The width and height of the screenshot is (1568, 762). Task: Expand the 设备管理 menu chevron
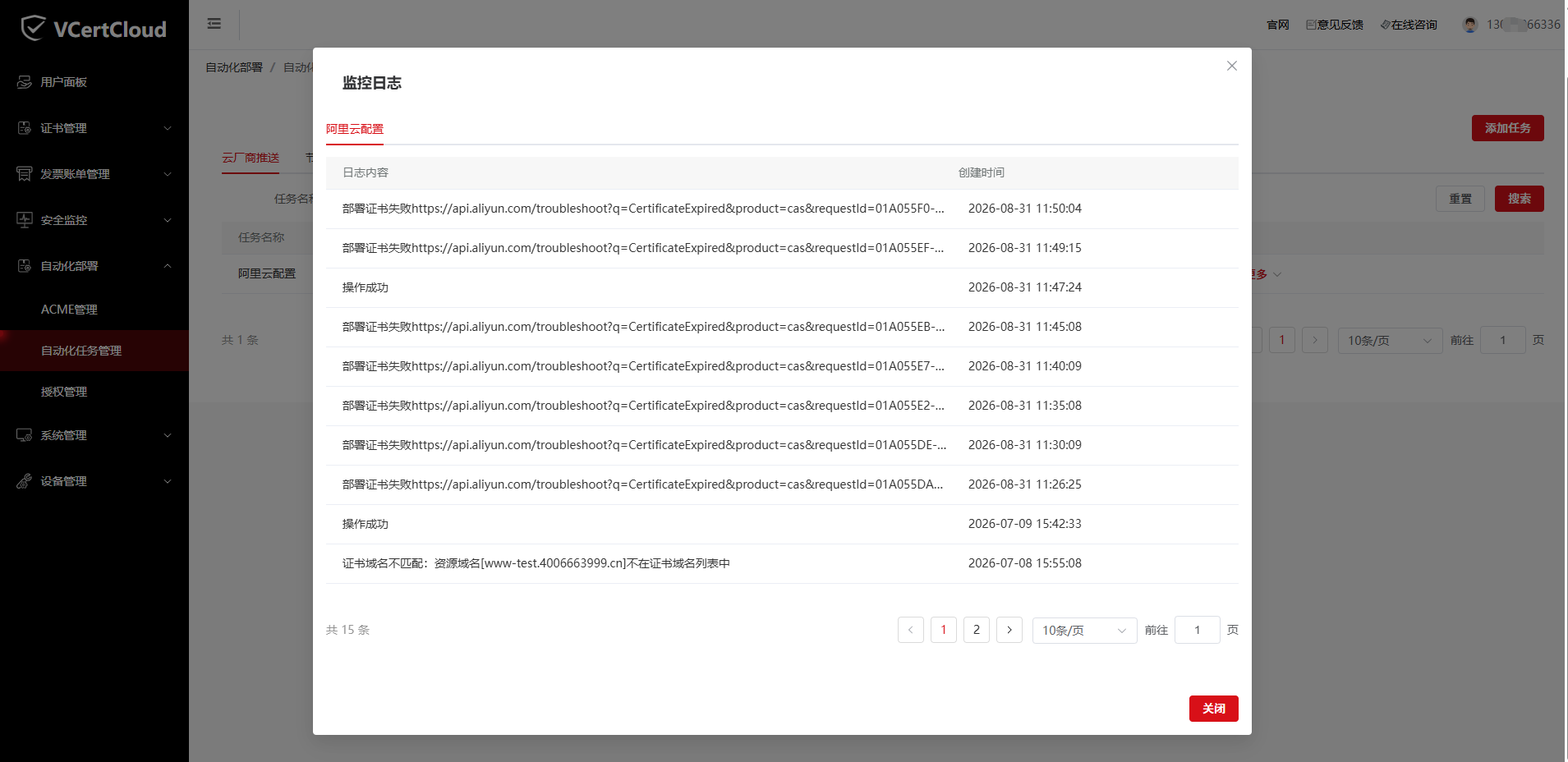coord(168,481)
